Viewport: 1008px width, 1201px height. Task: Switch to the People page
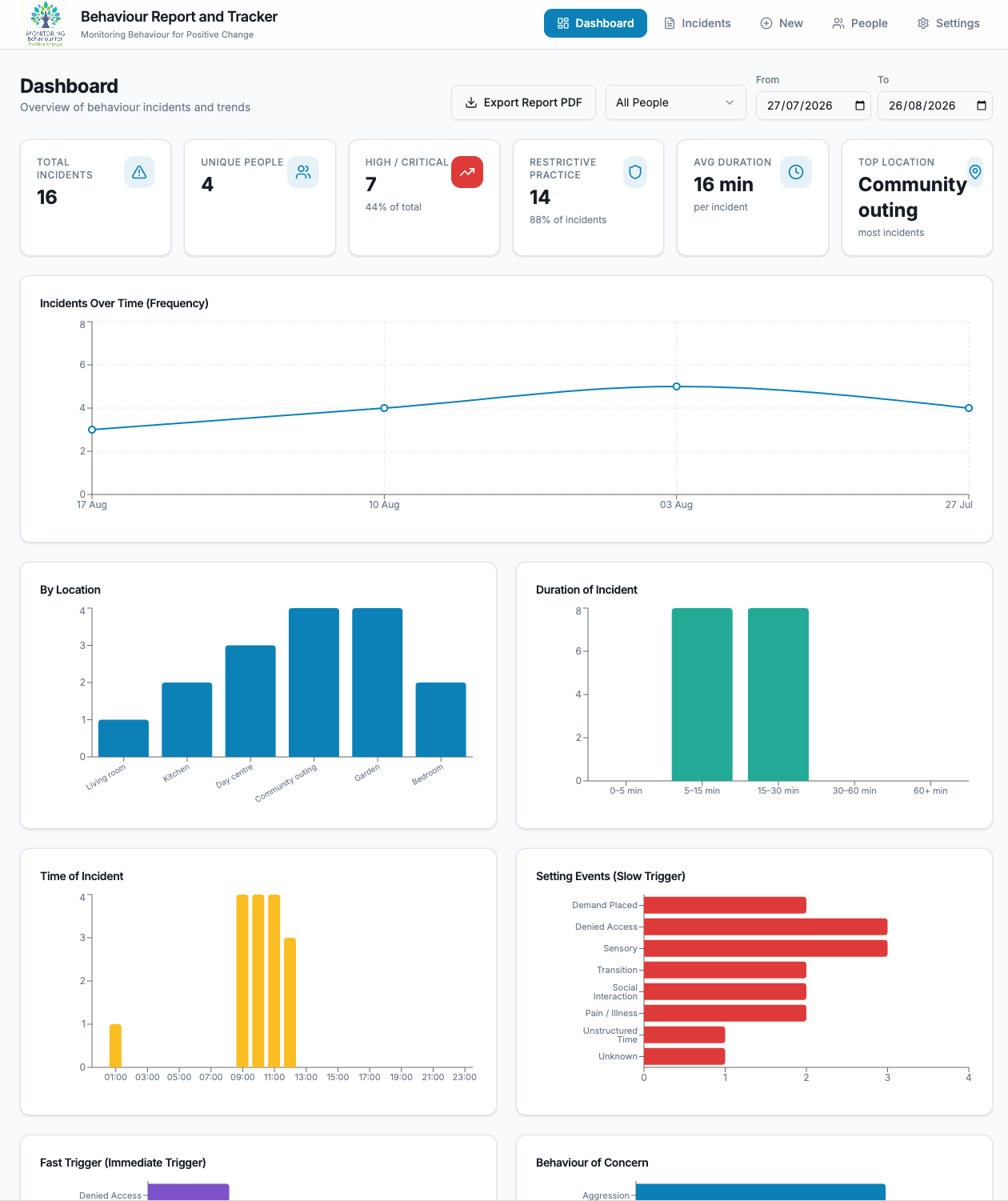tap(860, 23)
